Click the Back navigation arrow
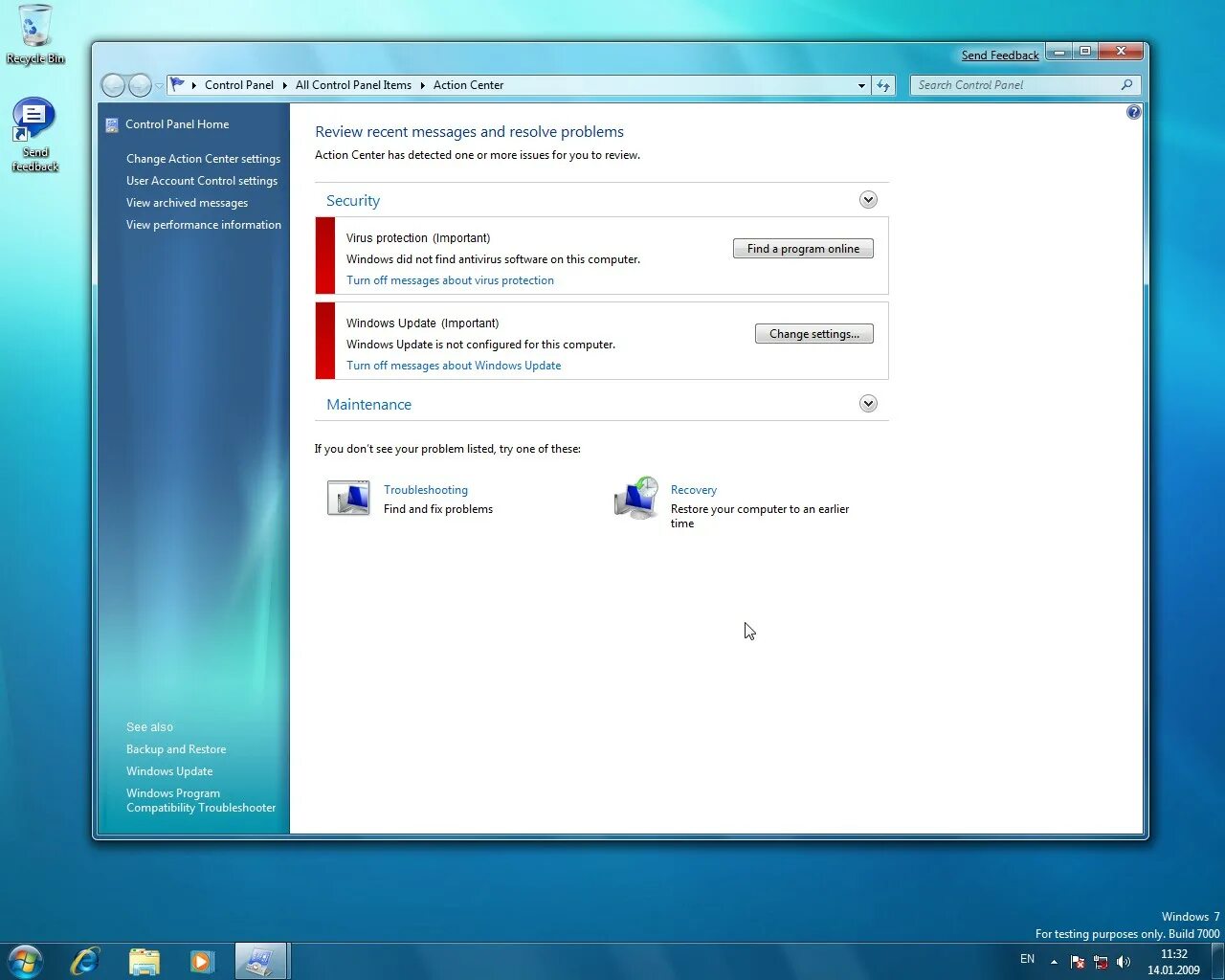Viewport: 1225px width, 980px height. 113,85
